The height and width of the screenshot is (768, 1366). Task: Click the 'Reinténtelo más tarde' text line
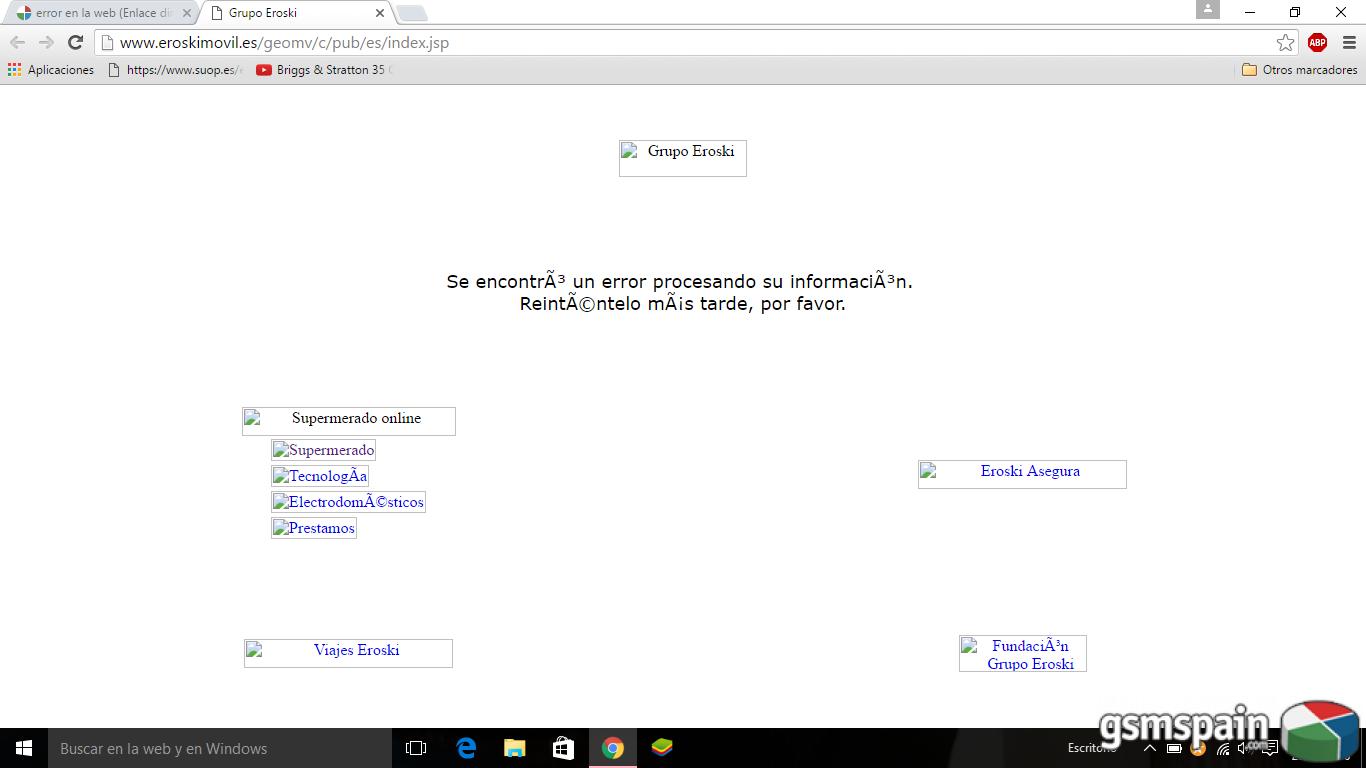pyautogui.click(x=682, y=304)
